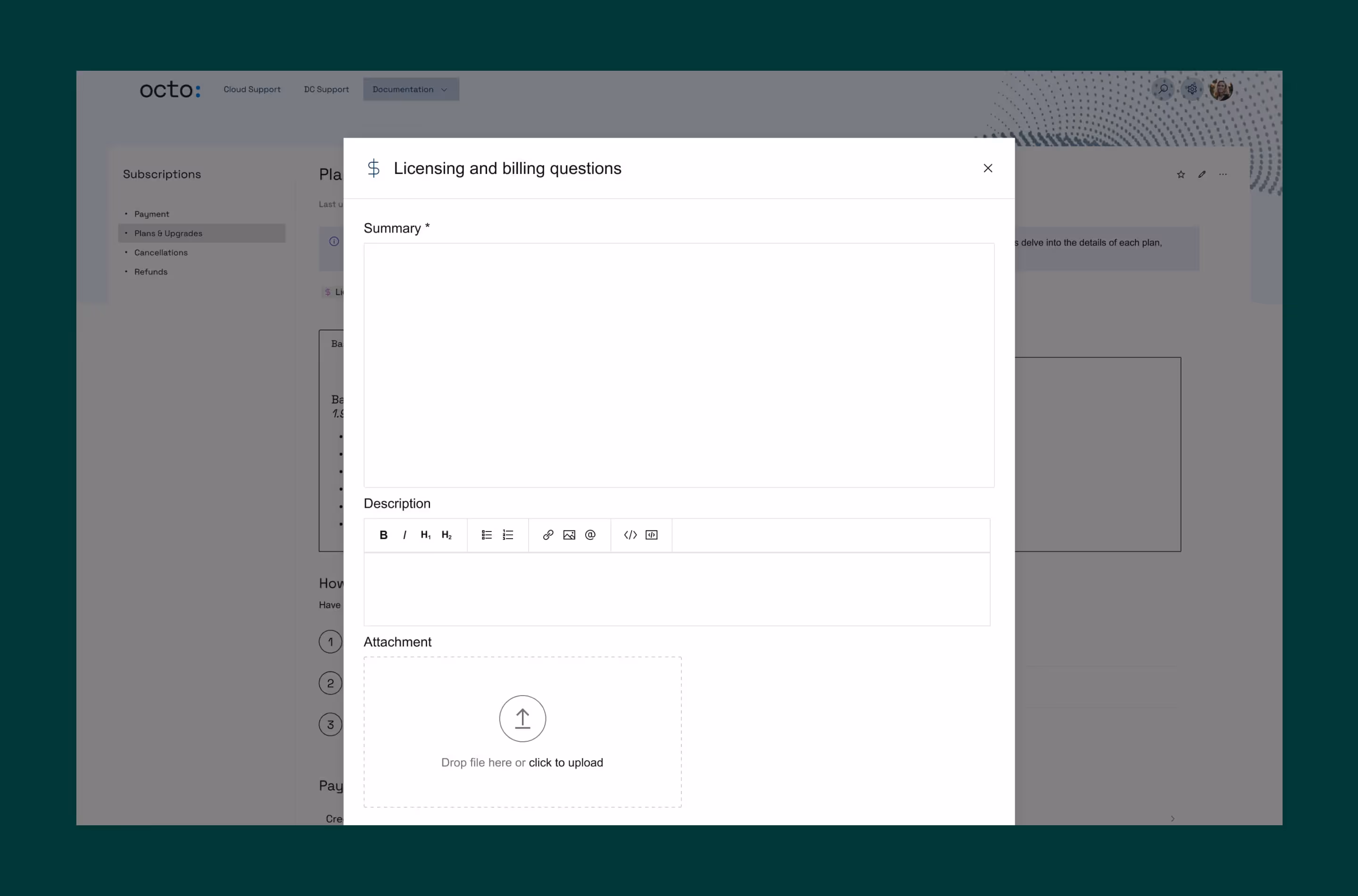1358x896 pixels.
Task: Insert a bulleted list
Action: click(487, 535)
